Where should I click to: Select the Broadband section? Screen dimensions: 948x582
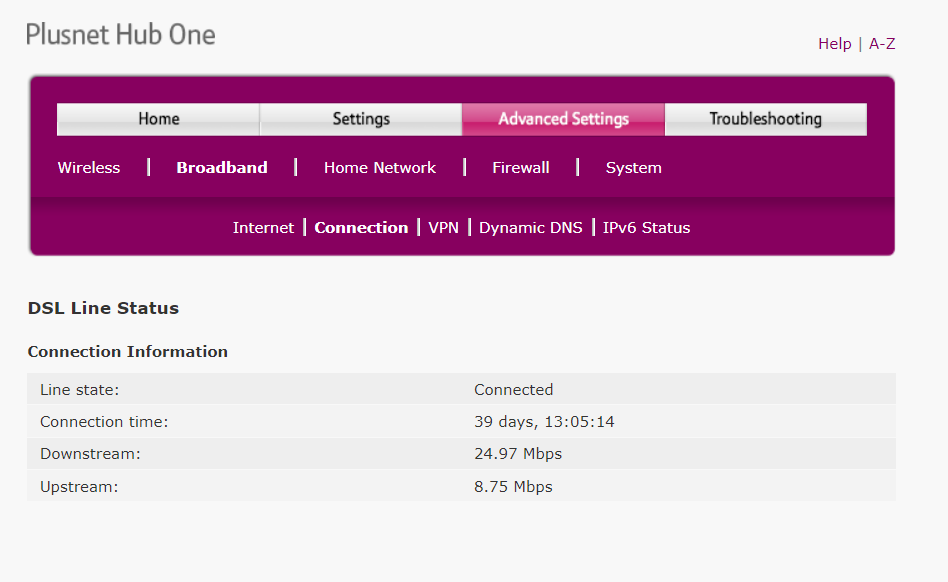(222, 168)
